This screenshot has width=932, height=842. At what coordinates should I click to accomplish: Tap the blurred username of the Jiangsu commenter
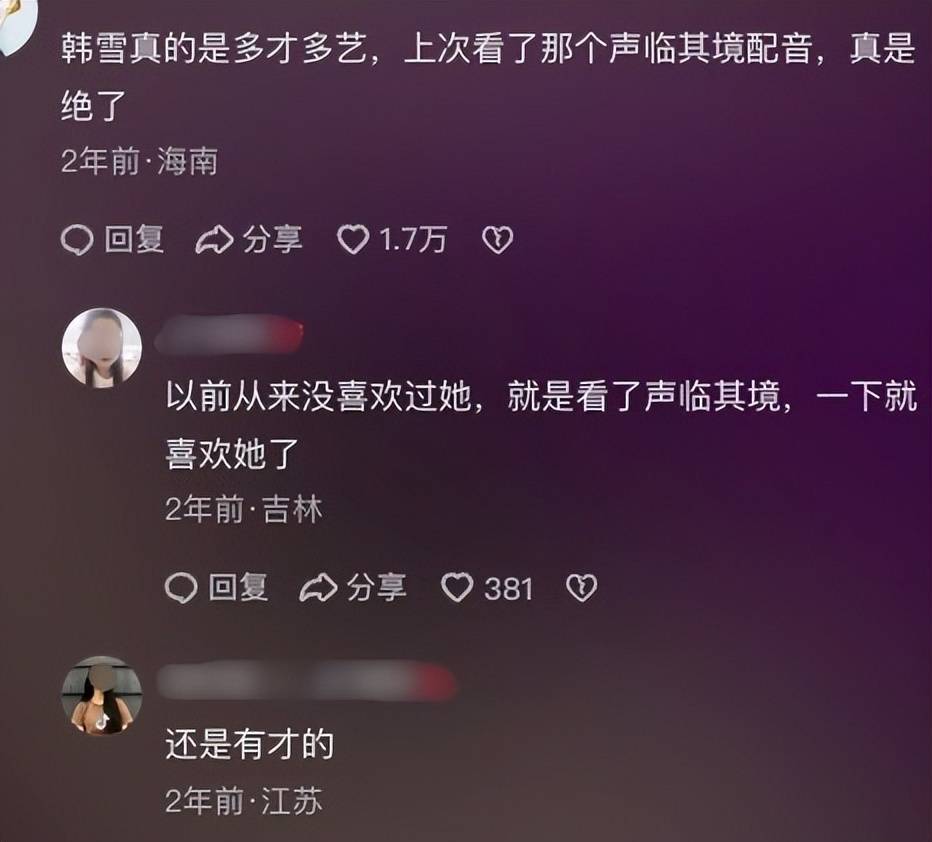pyautogui.click(x=307, y=682)
